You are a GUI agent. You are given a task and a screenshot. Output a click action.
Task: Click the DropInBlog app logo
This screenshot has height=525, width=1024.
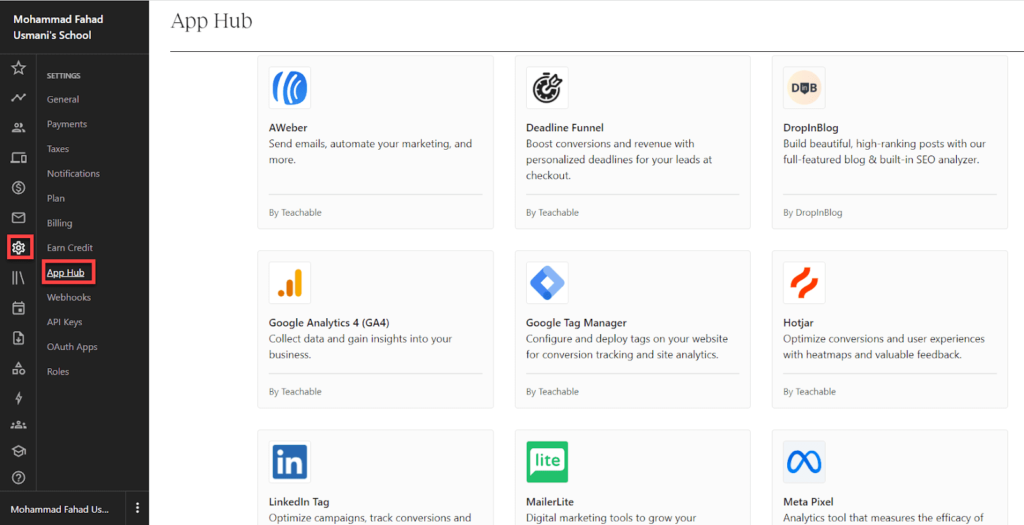[x=804, y=88]
